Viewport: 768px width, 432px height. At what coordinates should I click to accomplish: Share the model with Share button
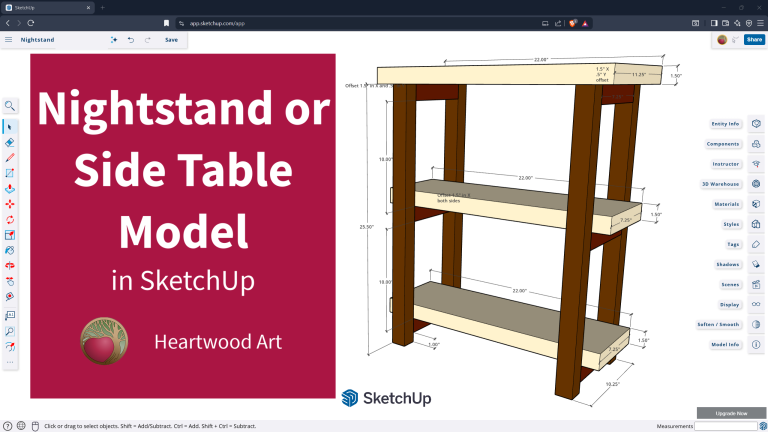click(754, 40)
